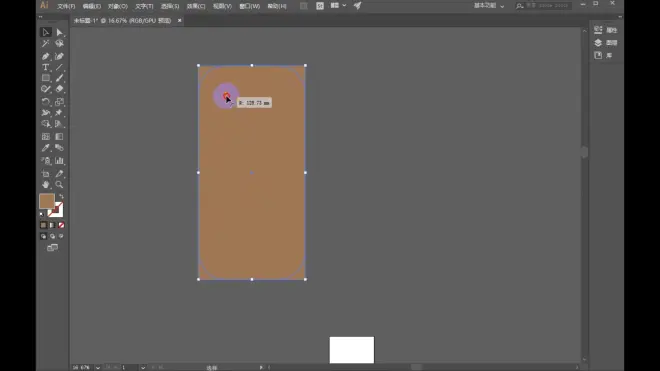Image resolution: width=660 pixels, height=371 pixels.
Task: Select the Curvature tool
Action: (59, 56)
